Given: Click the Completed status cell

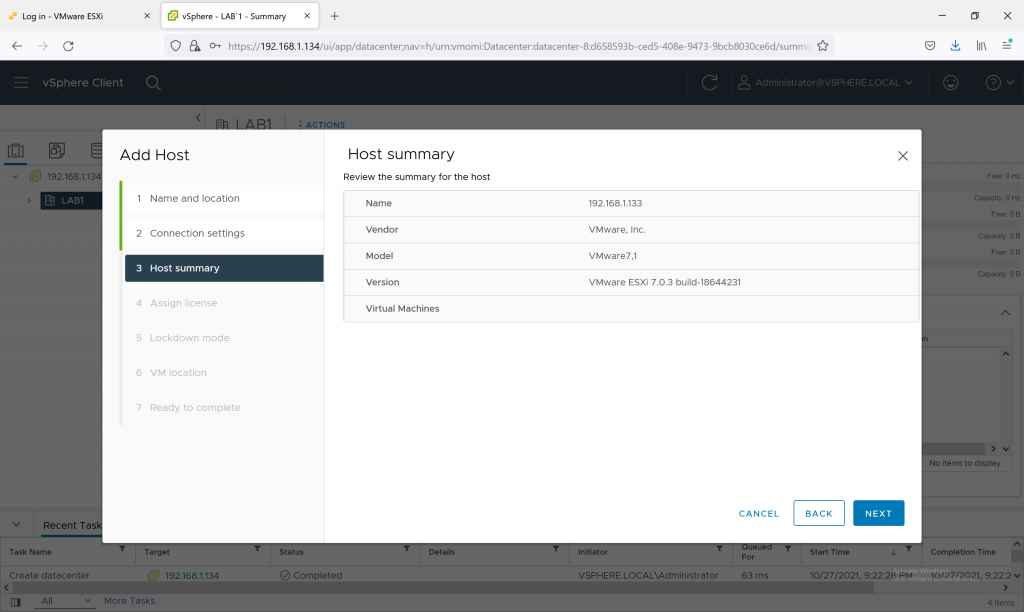Looking at the screenshot, I should pos(311,575).
